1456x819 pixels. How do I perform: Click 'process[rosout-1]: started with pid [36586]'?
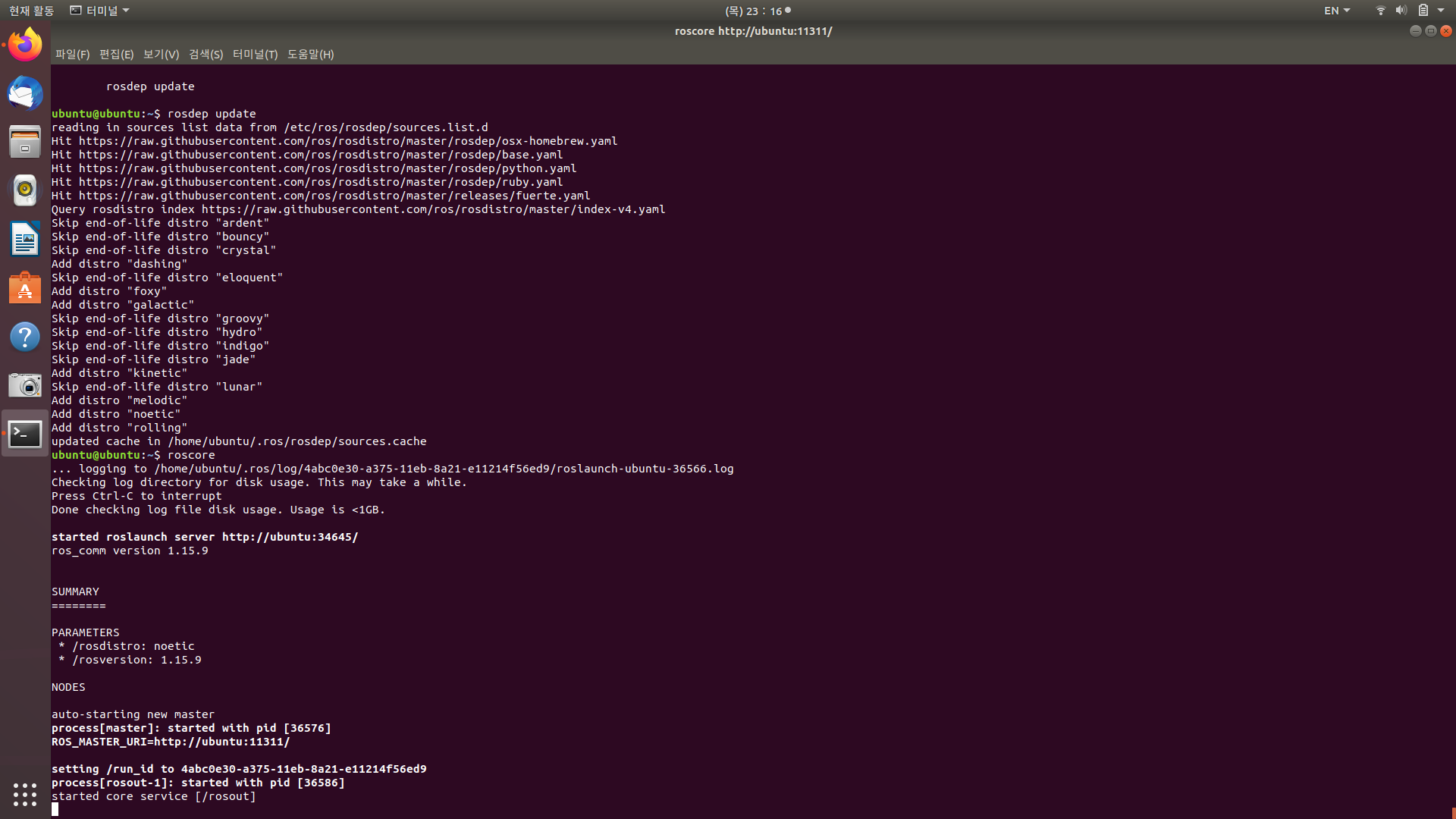coord(198,783)
